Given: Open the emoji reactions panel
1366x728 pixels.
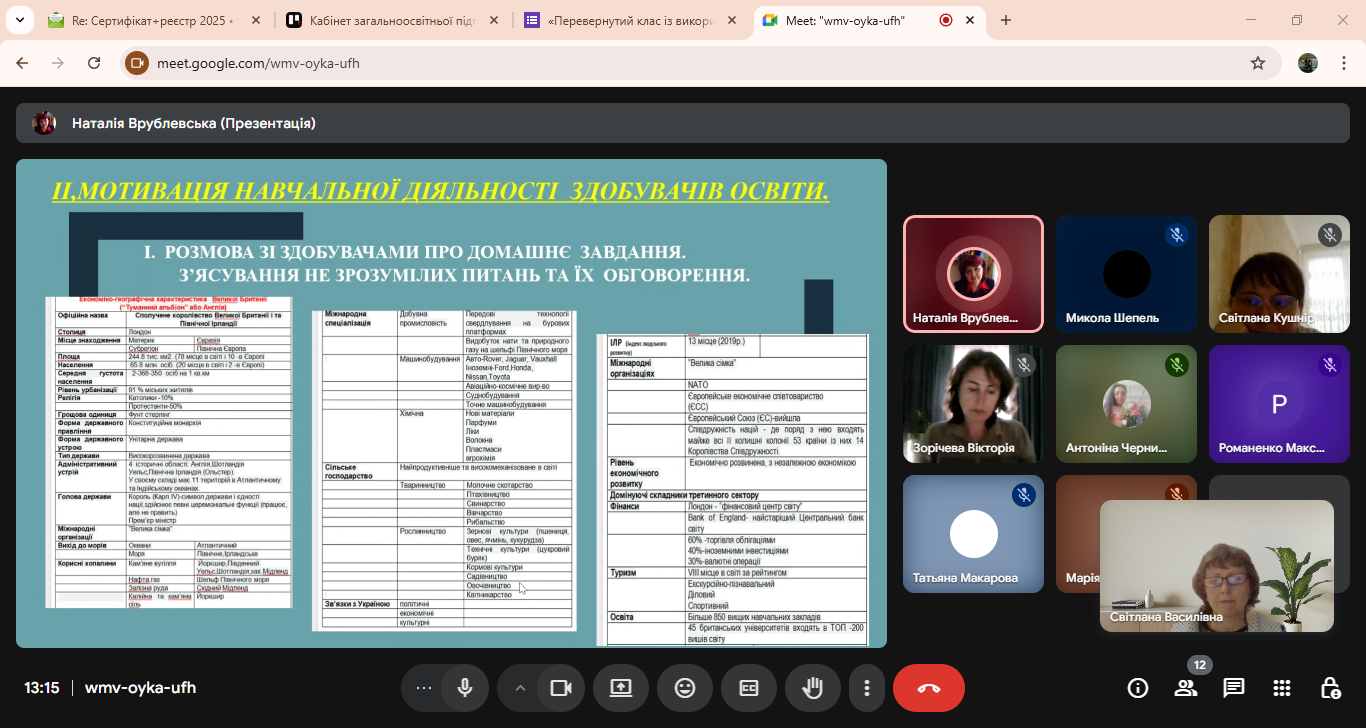Looking at the screenshot, I should 685,688.
